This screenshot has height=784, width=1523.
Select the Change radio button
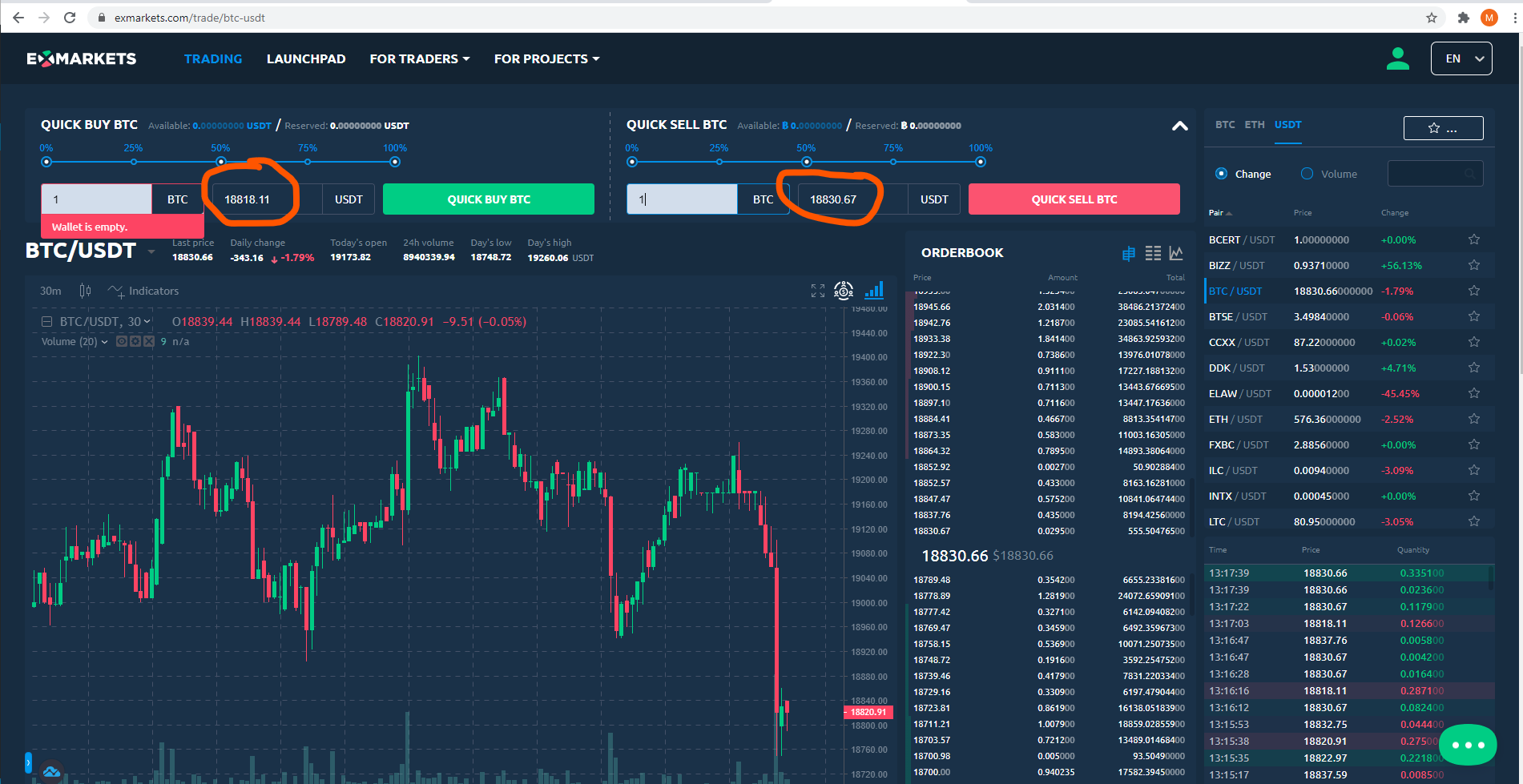tap(1221, 174)
